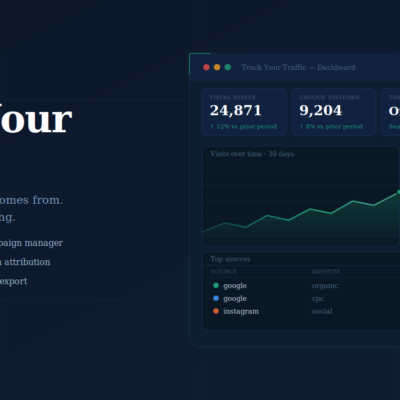Click the orange dot beside instagram
Viewport: 400px width, 400px height.
pos(216,311)
